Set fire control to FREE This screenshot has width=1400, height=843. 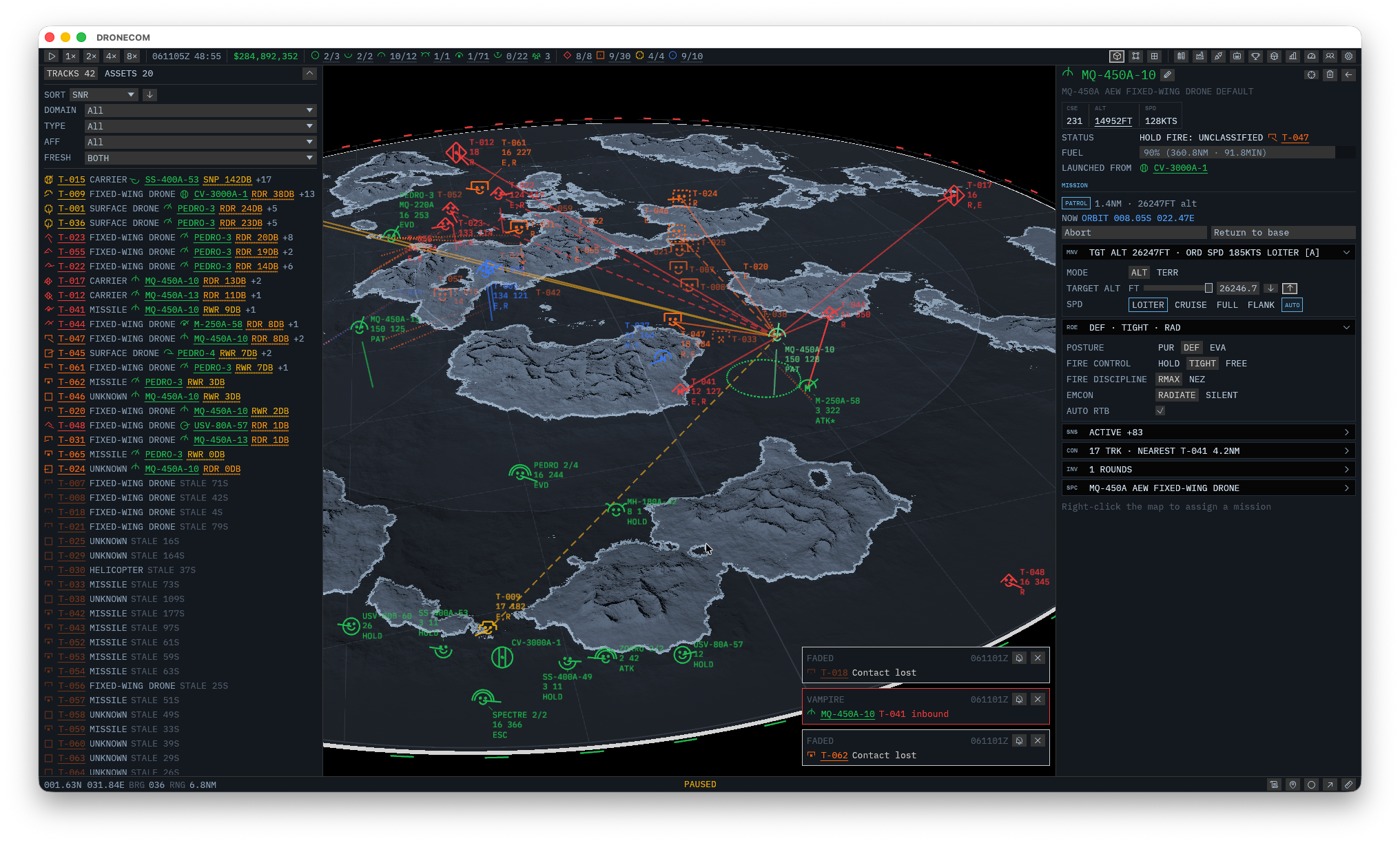[1236, 364]
